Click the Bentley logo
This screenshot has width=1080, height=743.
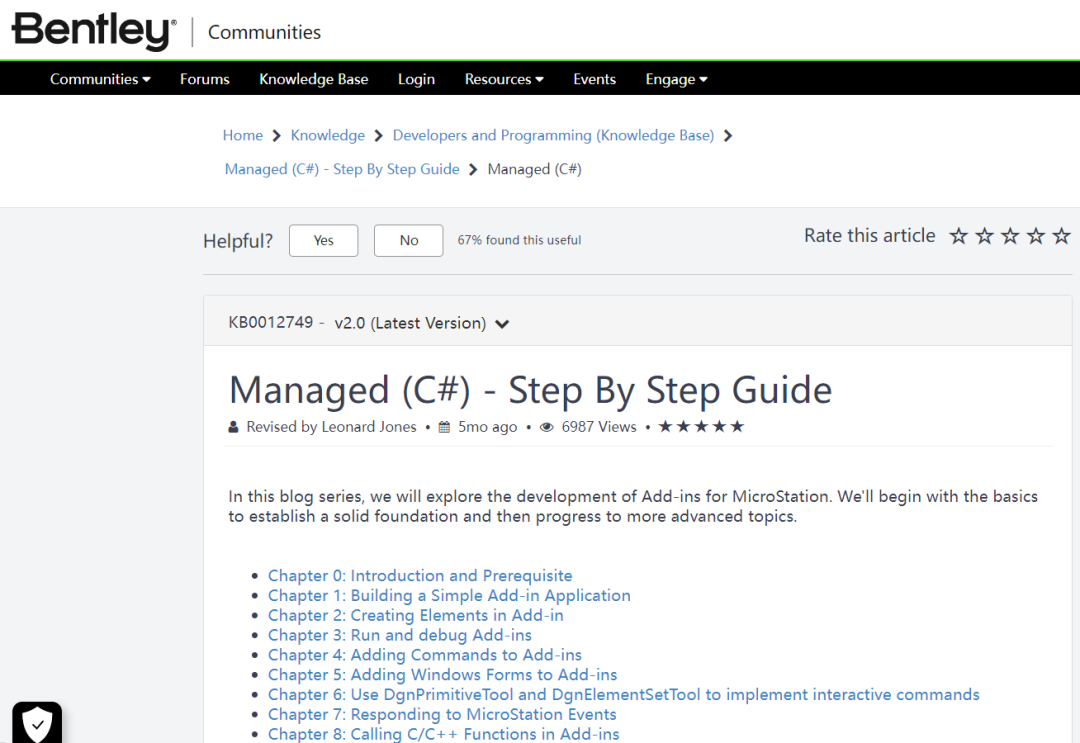(94, 31)
